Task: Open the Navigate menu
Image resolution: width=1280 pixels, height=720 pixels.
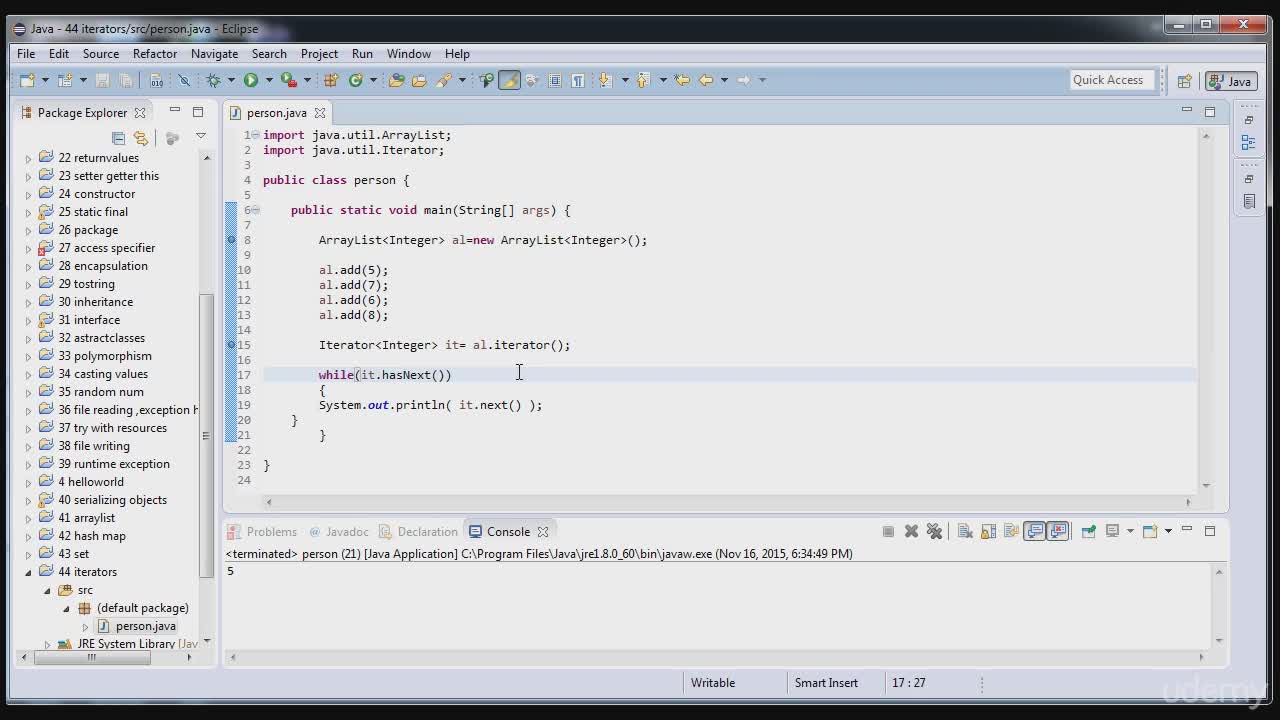Action: (214, 54)
